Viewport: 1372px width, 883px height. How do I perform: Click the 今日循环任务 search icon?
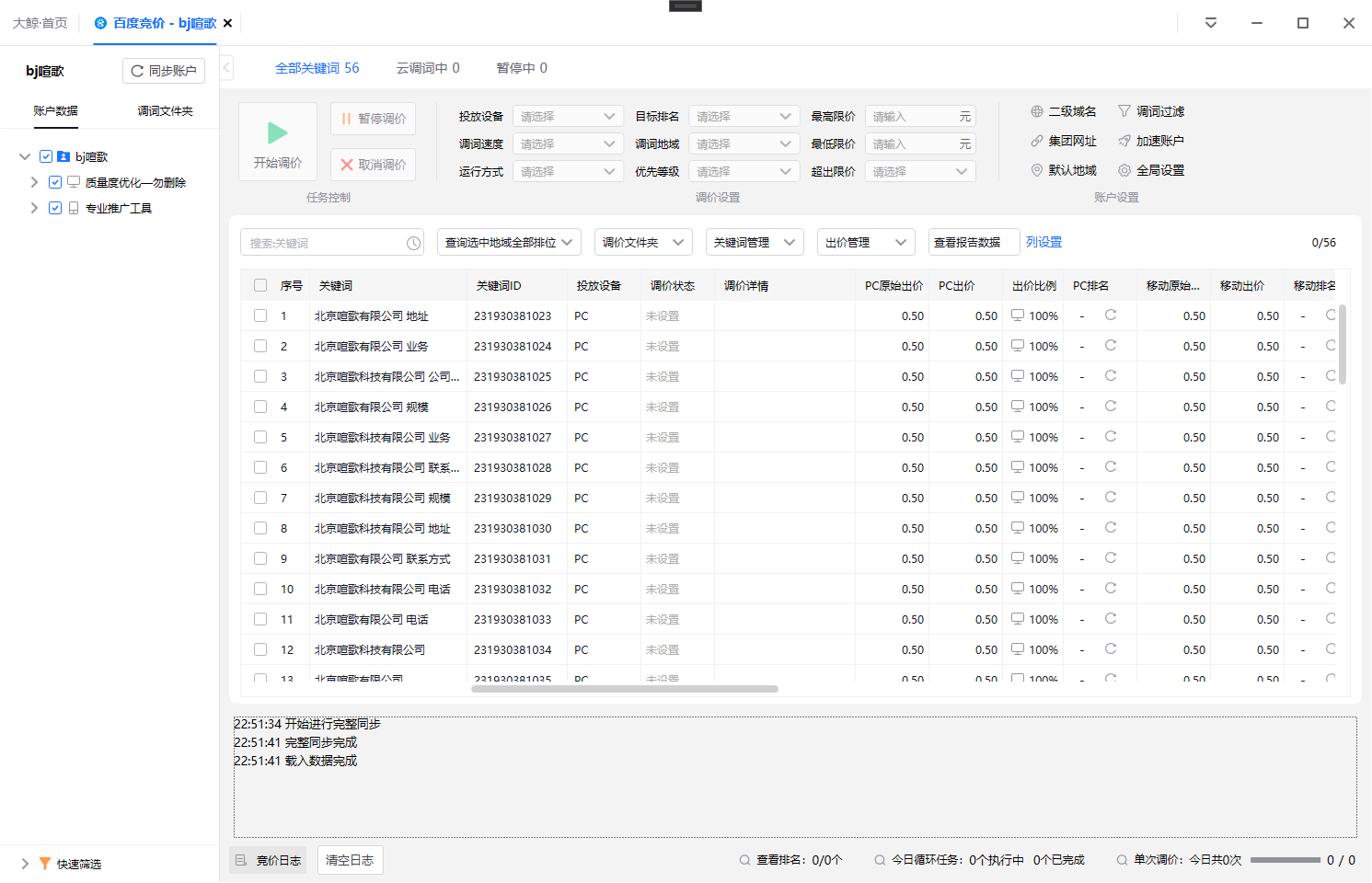coord(880,860)
